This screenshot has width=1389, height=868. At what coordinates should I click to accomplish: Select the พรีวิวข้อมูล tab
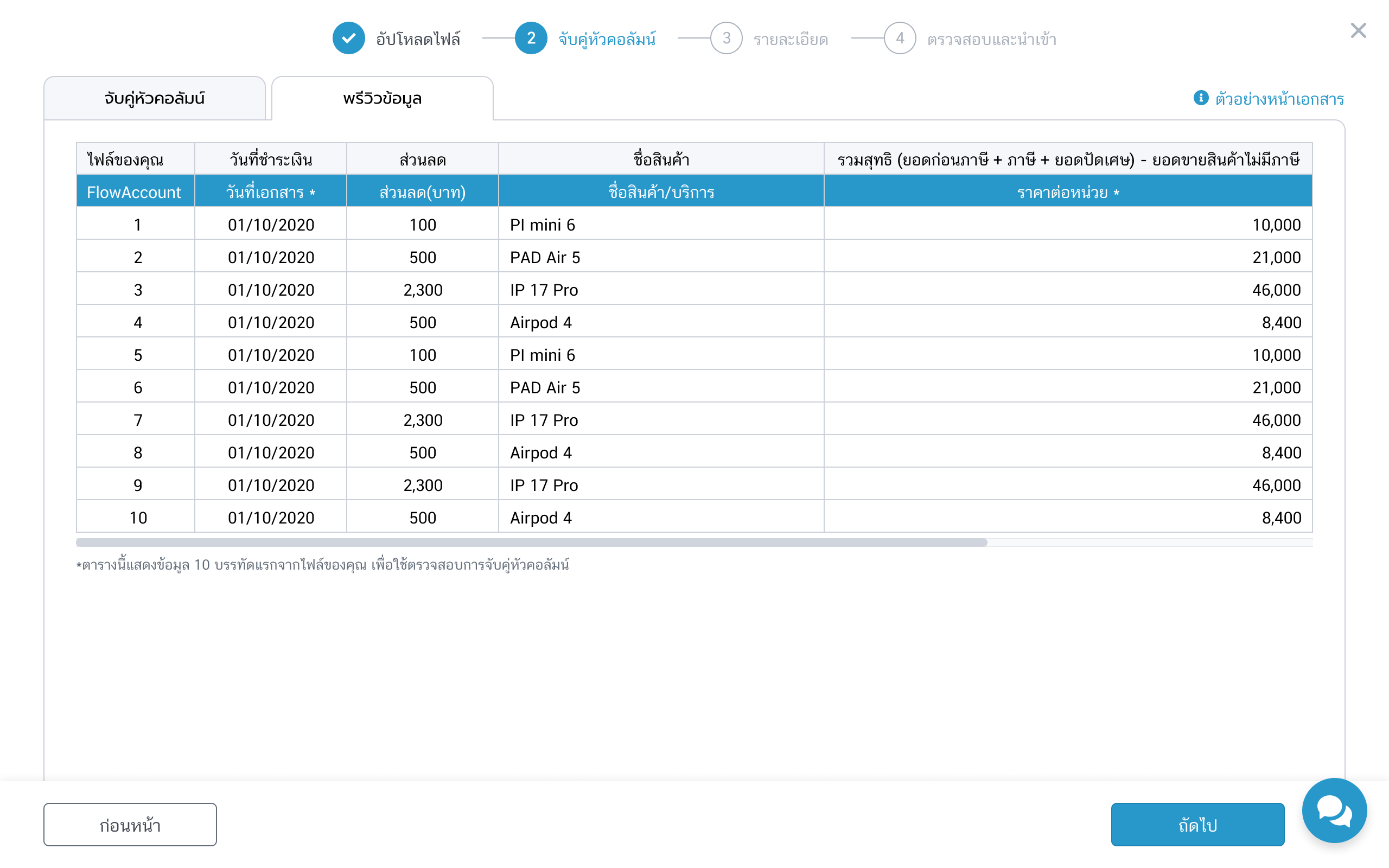(383, 98)
